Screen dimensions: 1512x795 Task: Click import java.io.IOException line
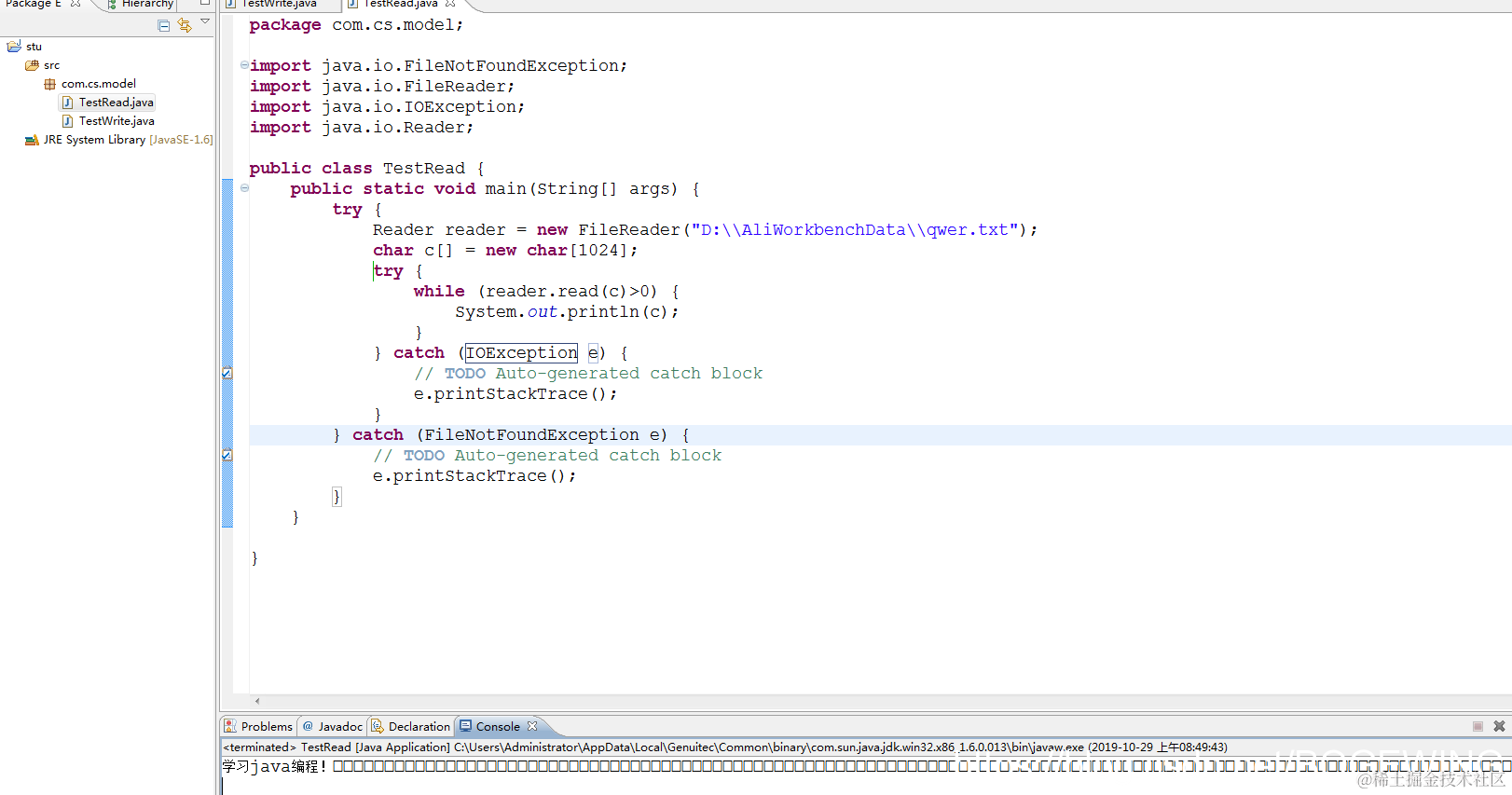[x=387, y=106]
